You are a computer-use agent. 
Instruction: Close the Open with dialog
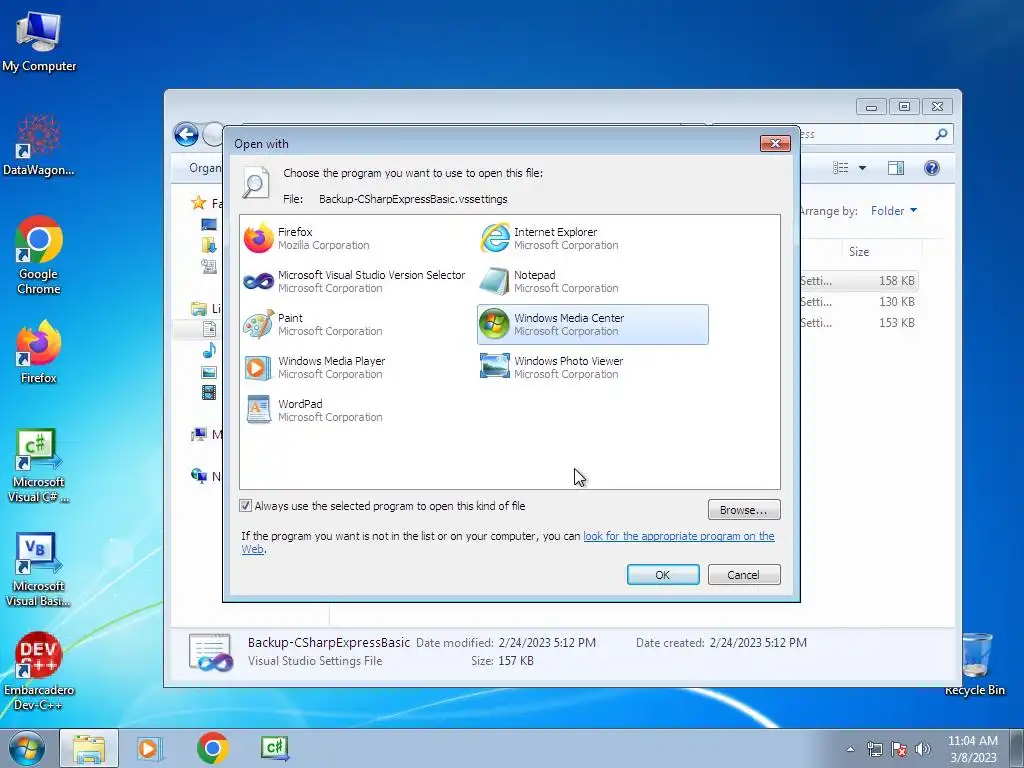[775, 143]
